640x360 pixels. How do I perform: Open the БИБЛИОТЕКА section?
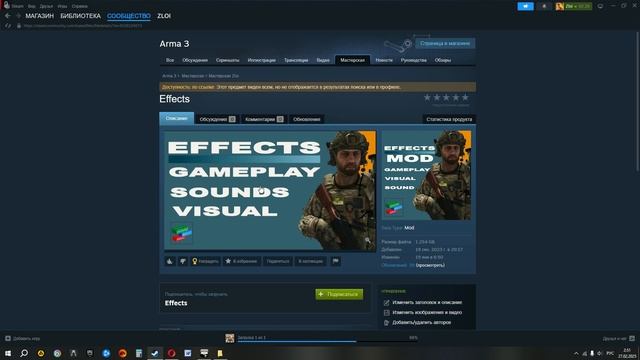coord(80,16)
